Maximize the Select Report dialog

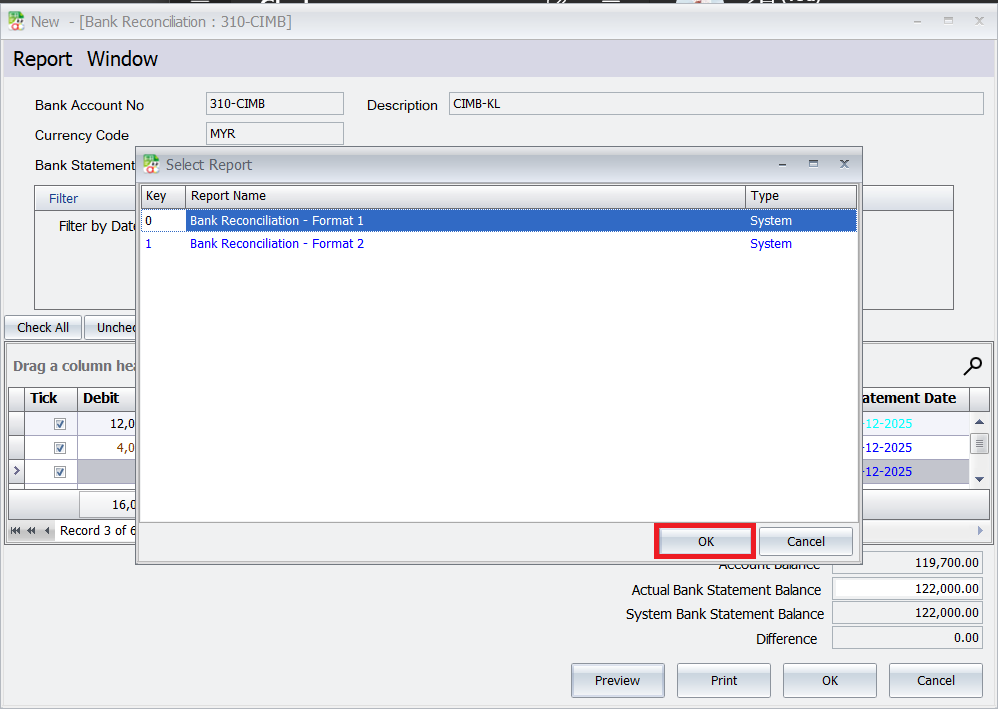coord(813,164)
